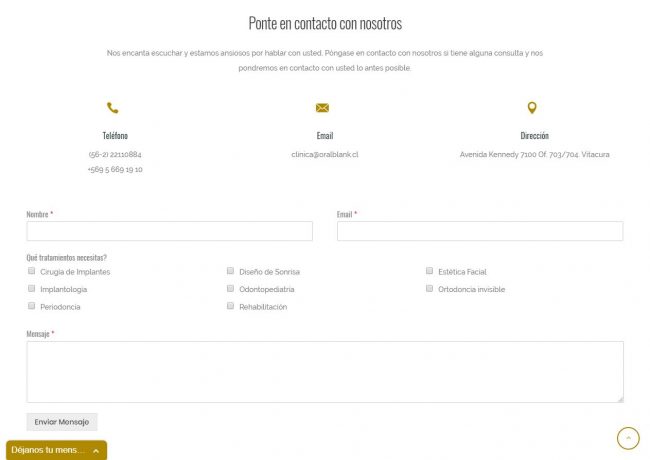Toggle the Rehabilitación checkbox

pyautogui.click(x=230, y=306)
